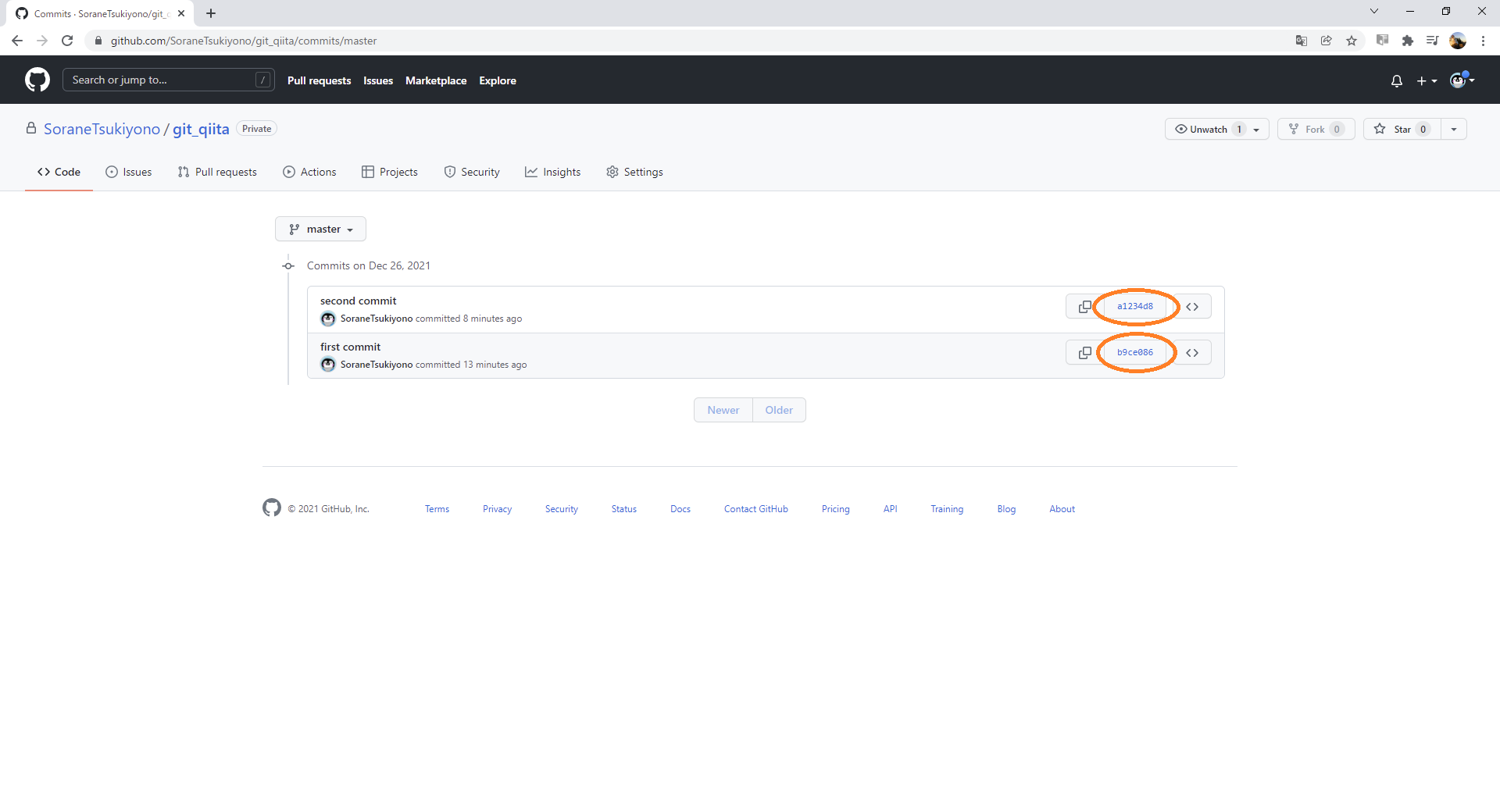Click the footer GitHub logo
Viewport: 1500px width, 812px height.
271,507
